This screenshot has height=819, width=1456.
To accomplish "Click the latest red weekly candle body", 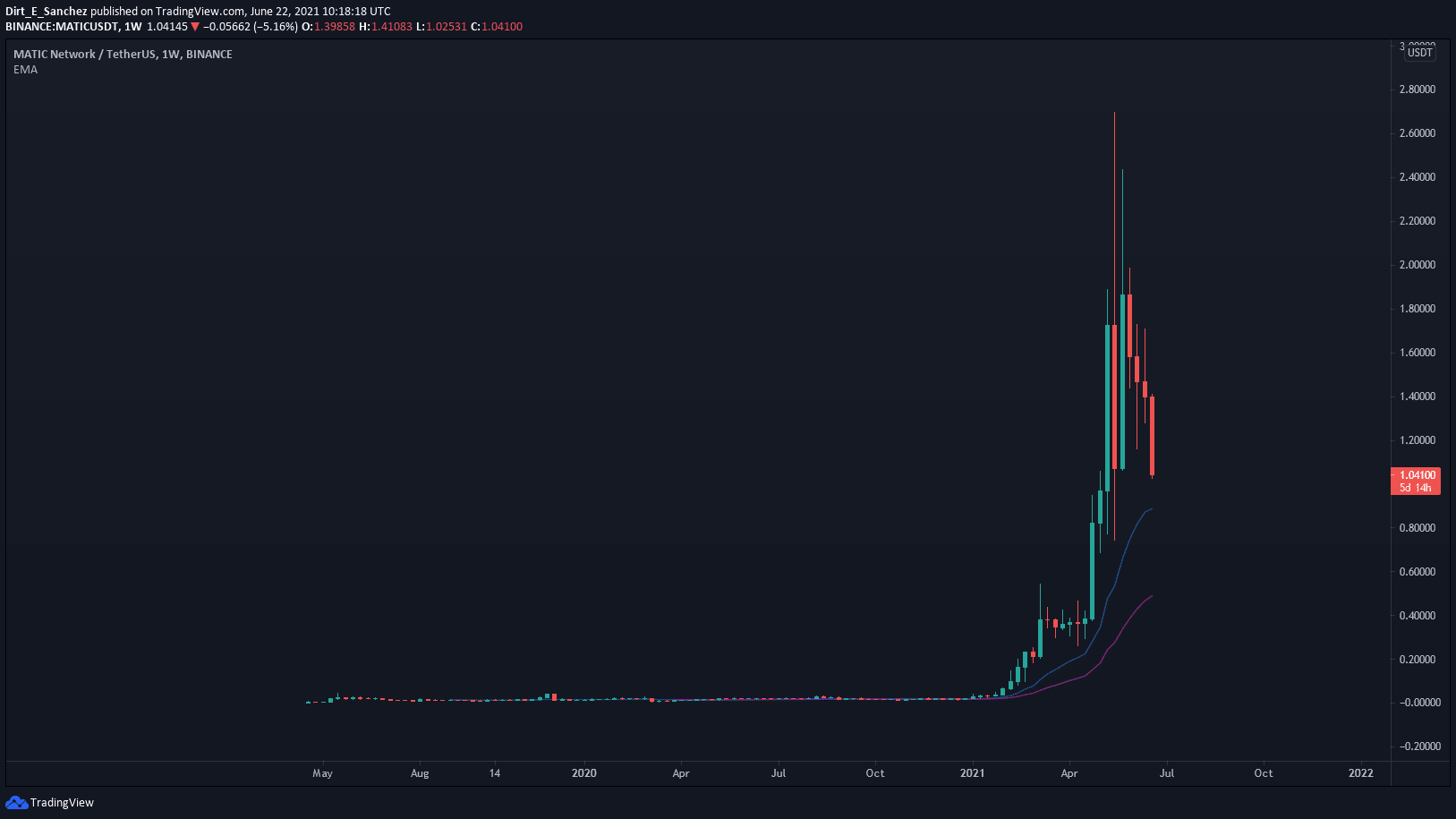I will [x=1153, y=435].
